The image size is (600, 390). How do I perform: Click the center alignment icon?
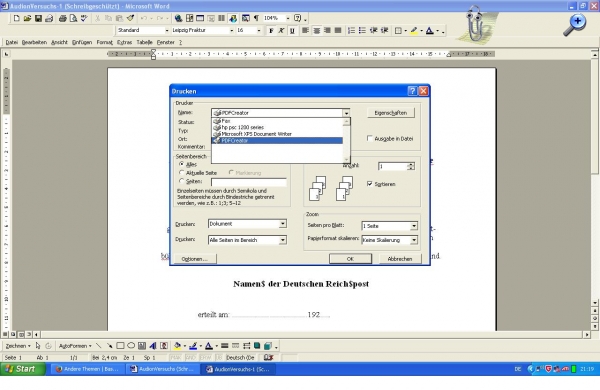click(316, 31)
